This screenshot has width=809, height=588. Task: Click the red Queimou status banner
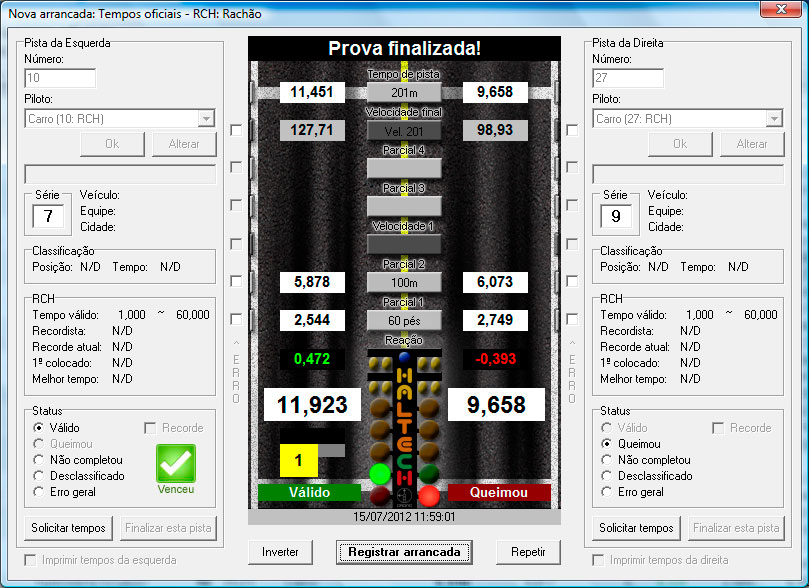498,492
